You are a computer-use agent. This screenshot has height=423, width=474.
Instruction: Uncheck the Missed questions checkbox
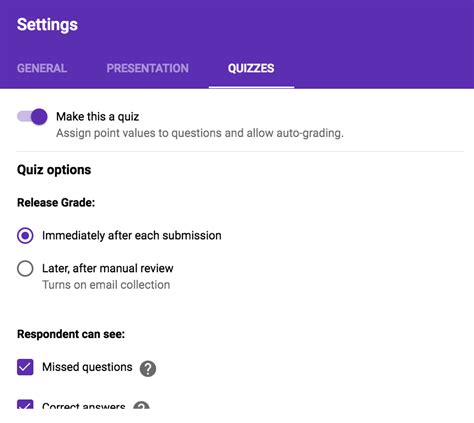[x=25, y=367]
